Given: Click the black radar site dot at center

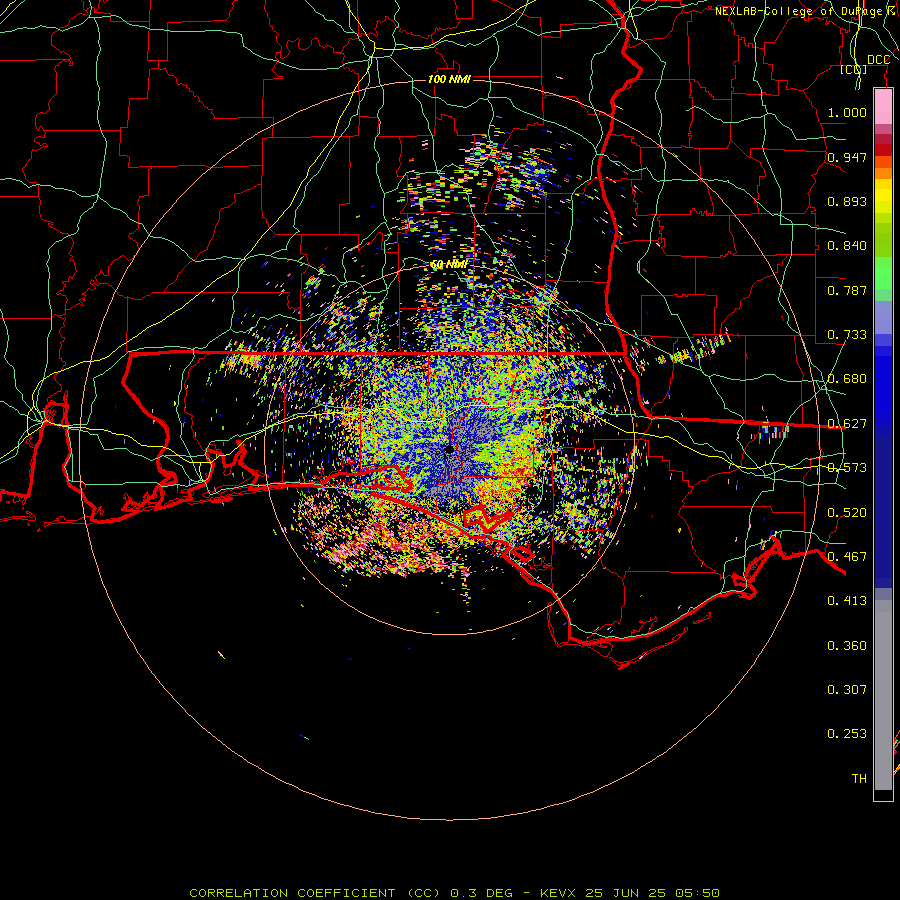Looking at the screenshot, I should pyautogui.click(x=449, y=449).
